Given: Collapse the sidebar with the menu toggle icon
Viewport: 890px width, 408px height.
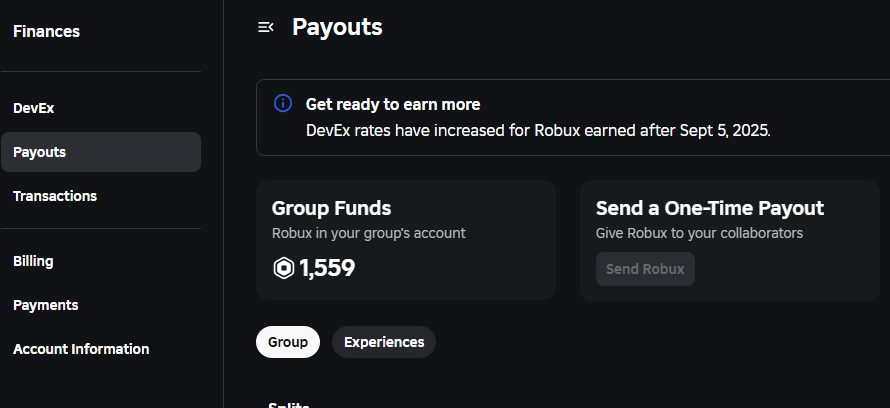Looking at the screenshot, I should [266, 27].
